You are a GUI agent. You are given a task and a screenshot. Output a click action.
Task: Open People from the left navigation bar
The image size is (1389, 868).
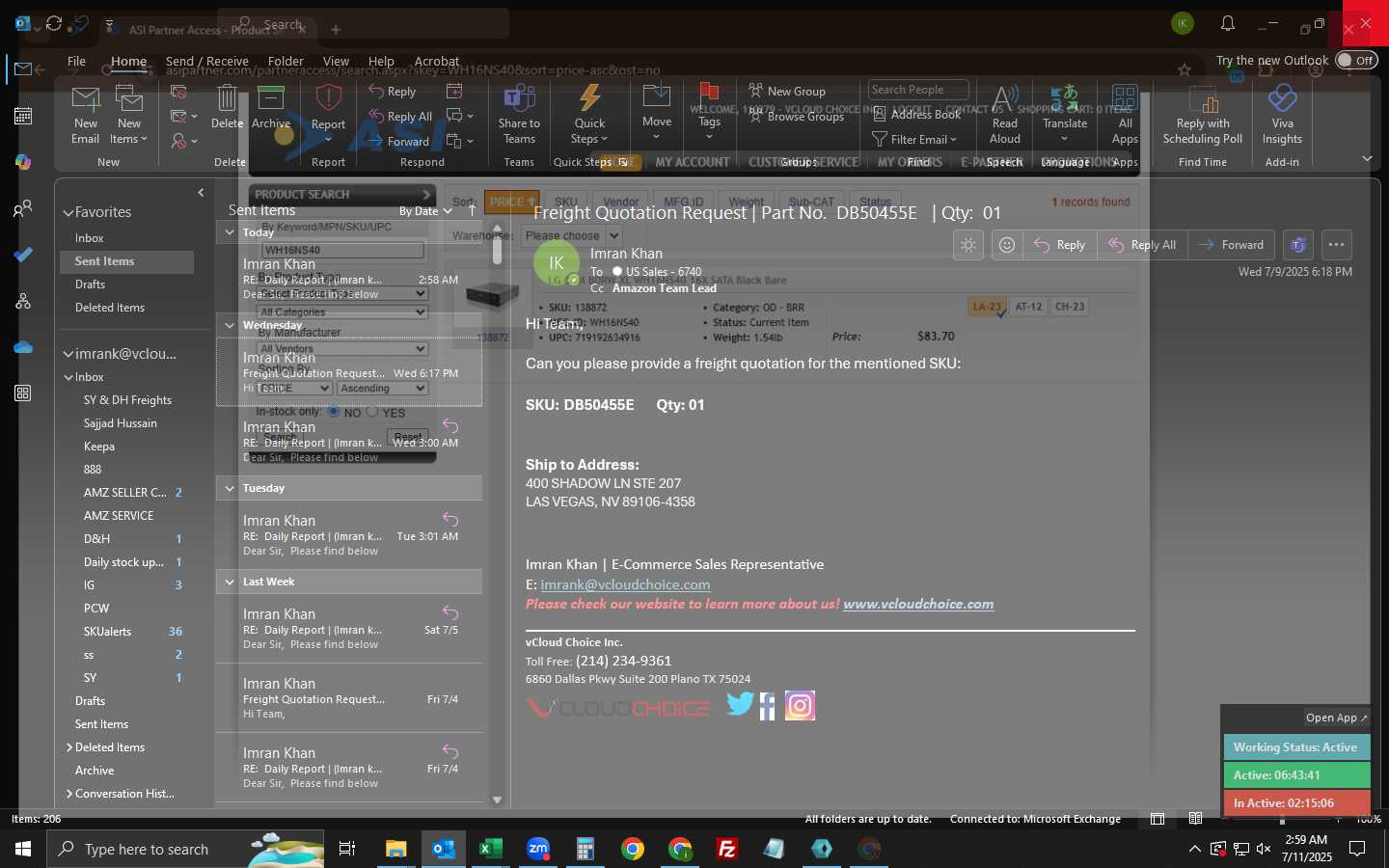[23, 208]
